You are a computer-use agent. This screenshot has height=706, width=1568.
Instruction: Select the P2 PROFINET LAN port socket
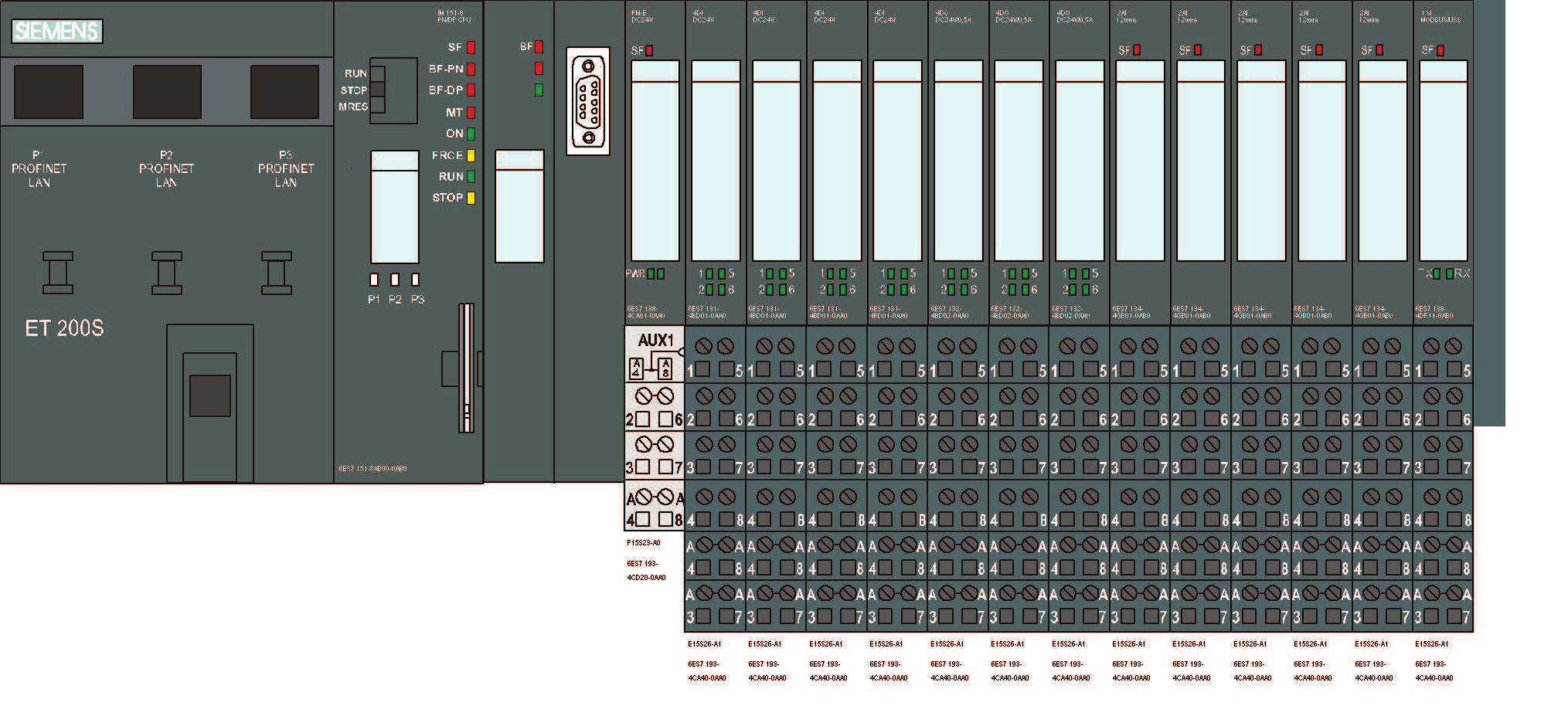pos(167,92)
